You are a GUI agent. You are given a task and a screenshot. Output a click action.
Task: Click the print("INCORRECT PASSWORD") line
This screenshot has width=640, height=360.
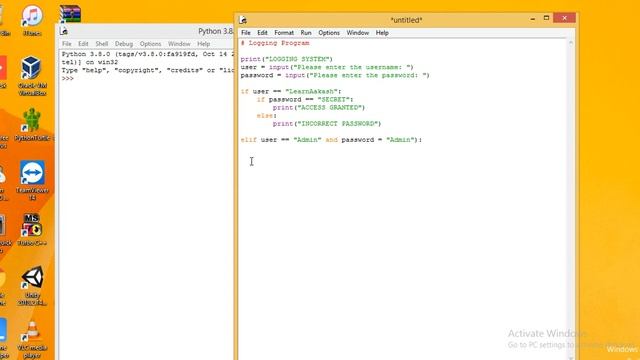click(327, 124)
